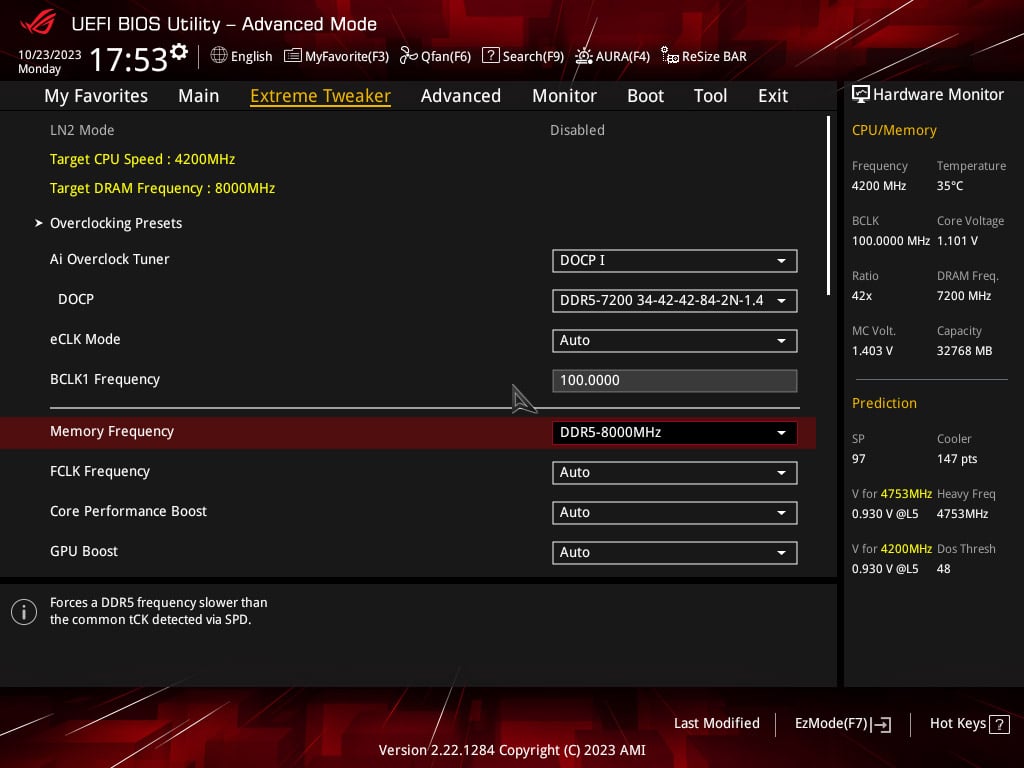Viewport: 1024px width, 768px height.
Task: Select the eCLK Mode label
Action: (x=85, y=340)
